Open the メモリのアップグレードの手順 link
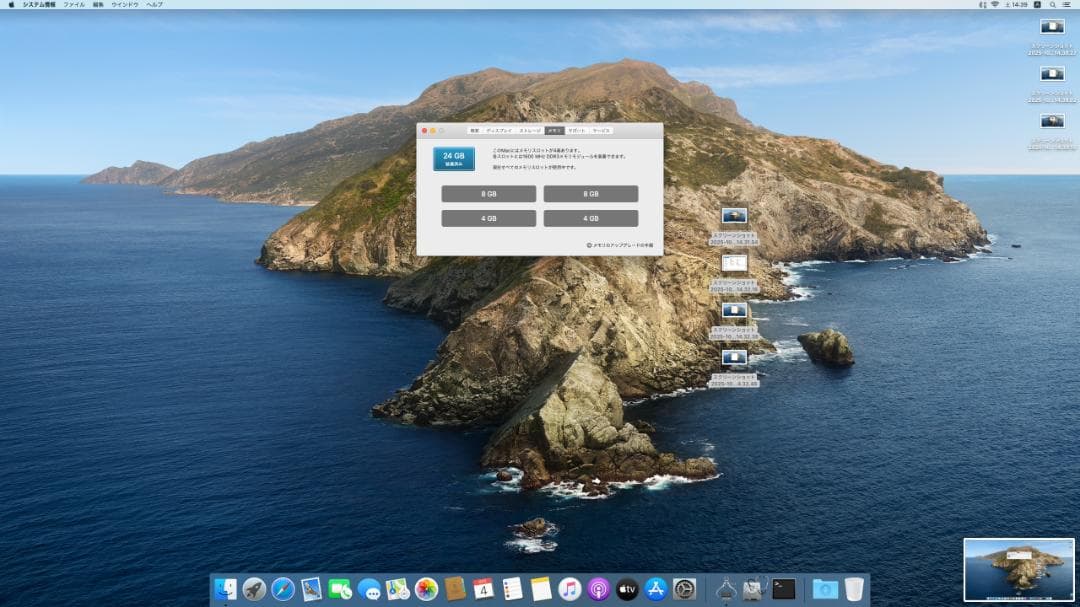This screenshot has height=607, width=1080. pos(622,244)
